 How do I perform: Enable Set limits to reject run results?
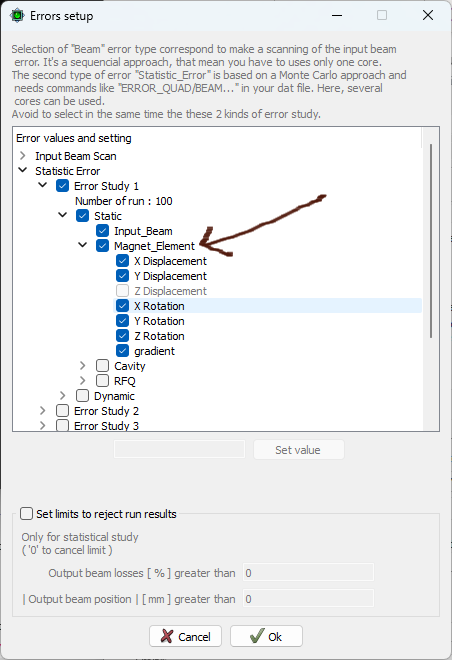27,514
